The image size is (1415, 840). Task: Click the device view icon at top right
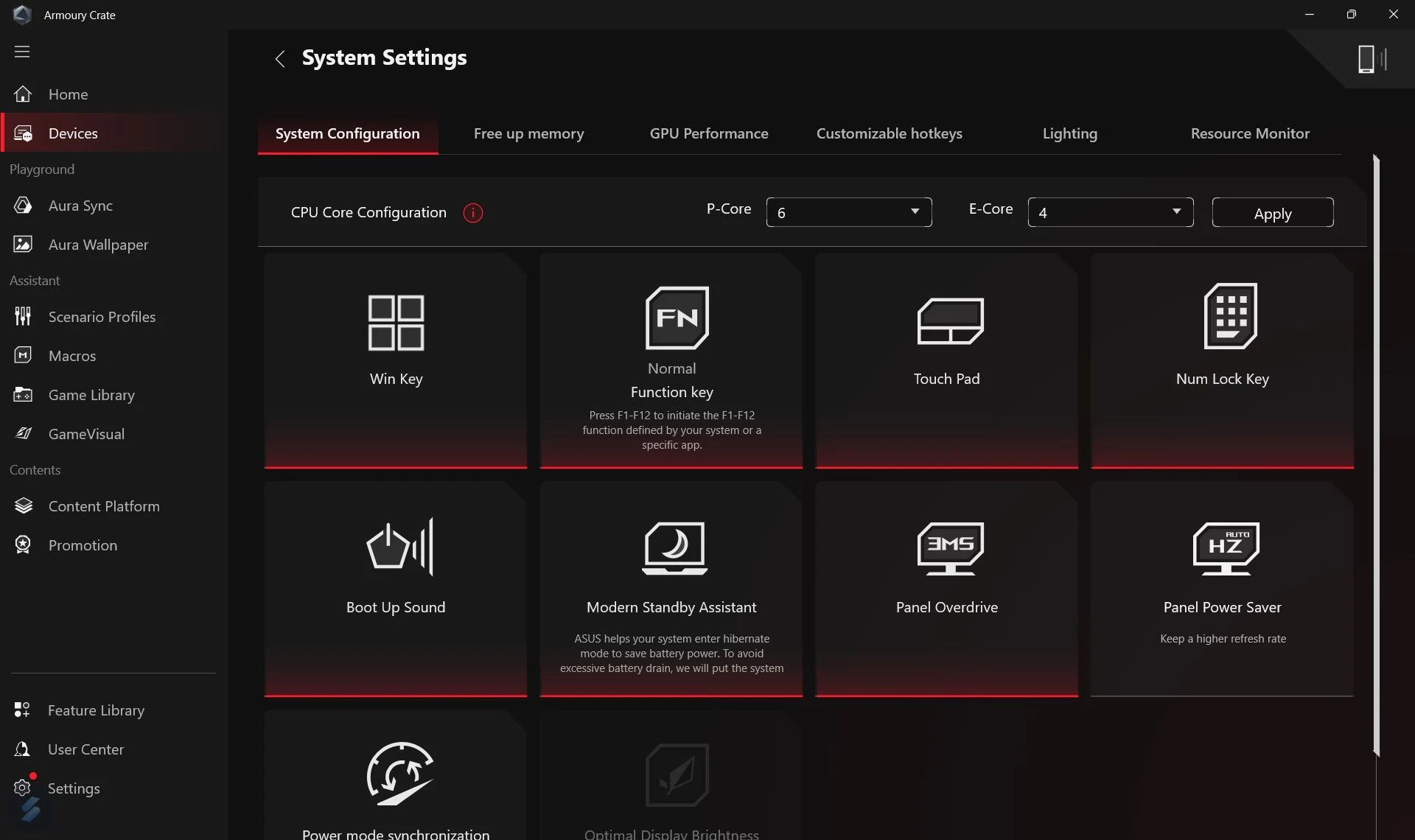click(x=1372, y=59)
